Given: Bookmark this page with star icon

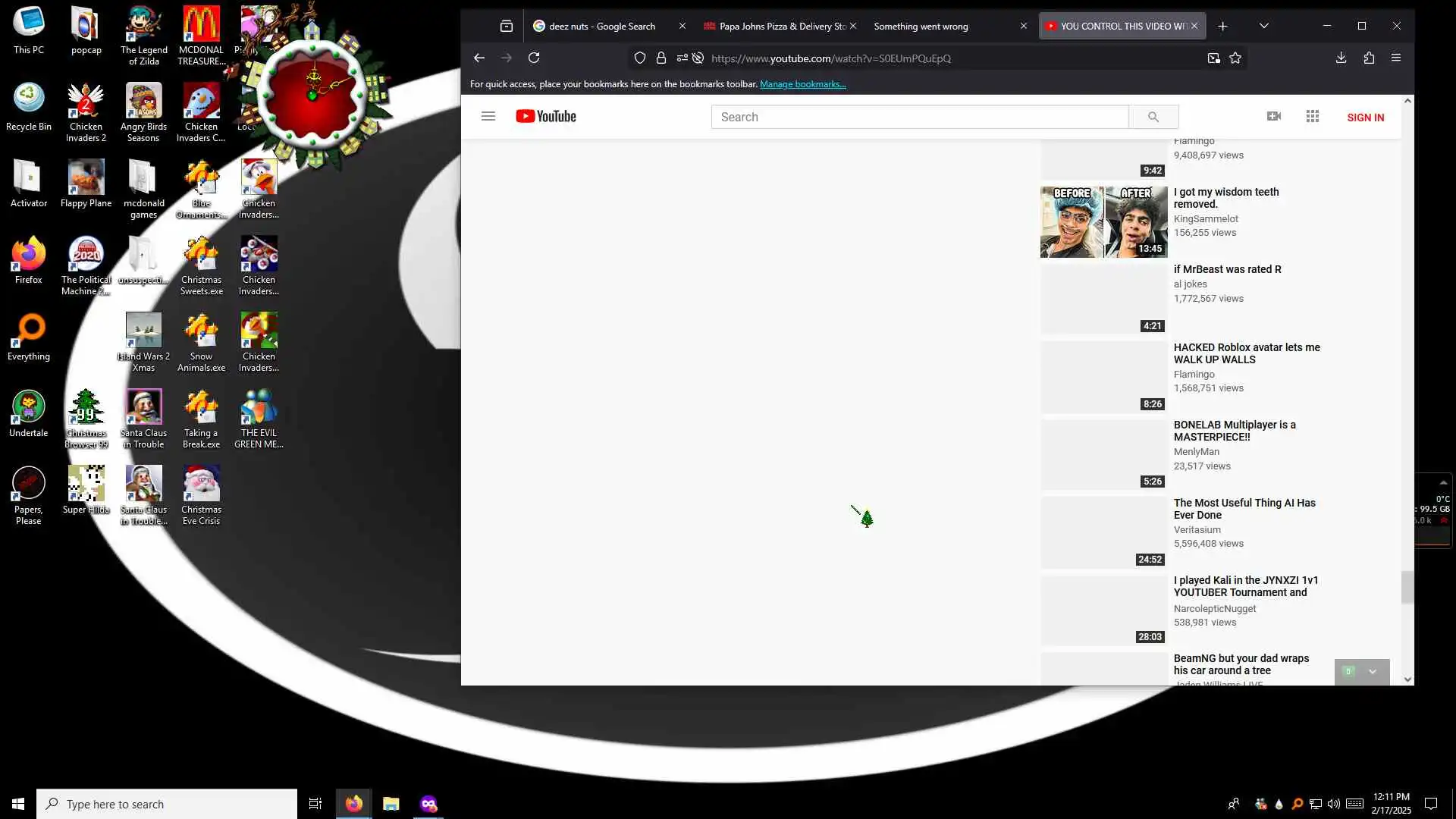Looking at the screenshot, I should 1235,58.
